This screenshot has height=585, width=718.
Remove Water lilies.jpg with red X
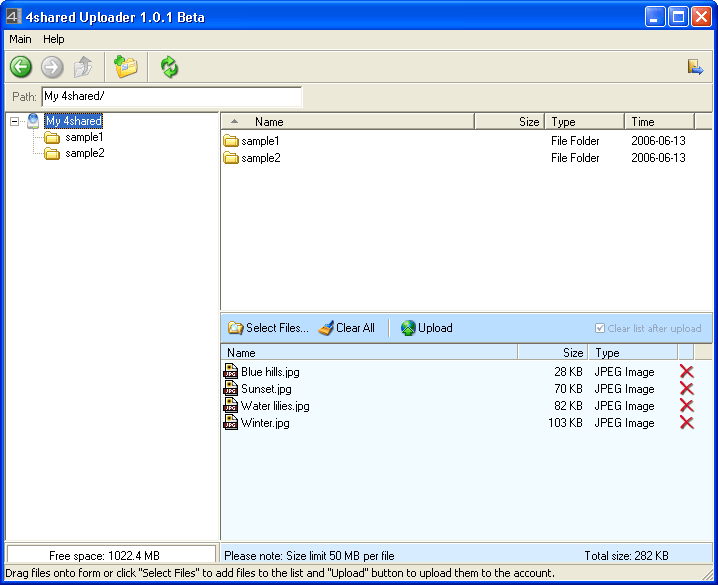(686, 405)
